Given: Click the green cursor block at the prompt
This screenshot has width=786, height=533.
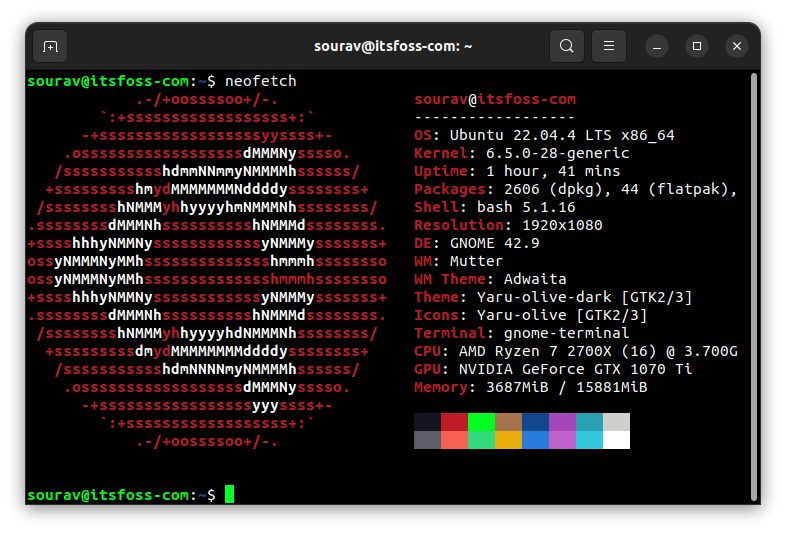Looking at the screenshot, I should pos(229,494).
